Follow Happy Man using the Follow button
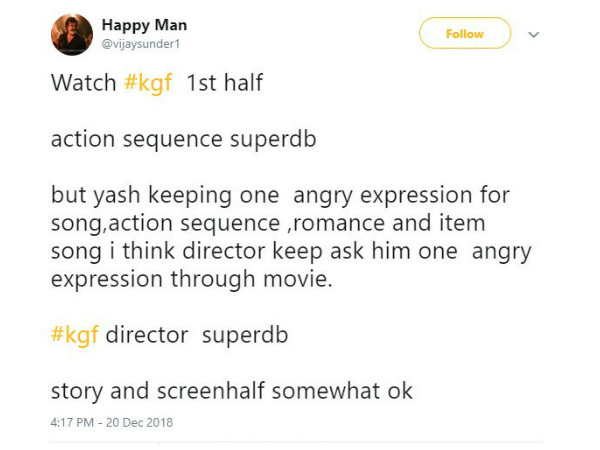This screenshot has height=450, width=600. (465, 33)
